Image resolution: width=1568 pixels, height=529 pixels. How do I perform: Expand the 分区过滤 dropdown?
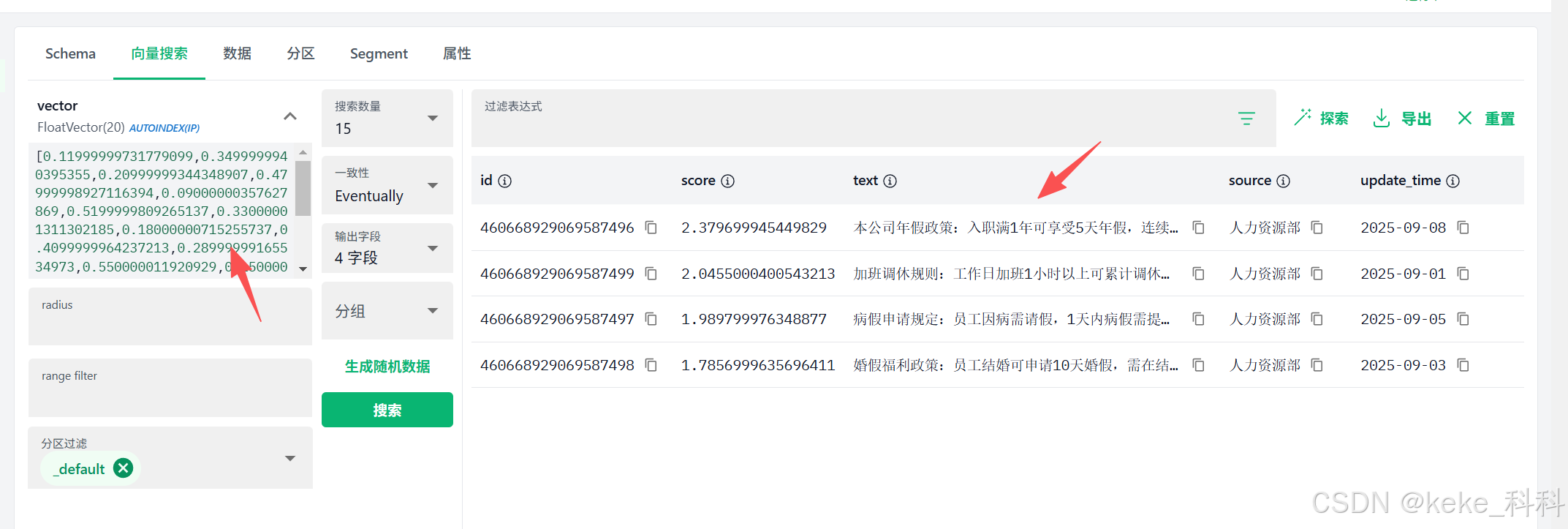point(290,459)
